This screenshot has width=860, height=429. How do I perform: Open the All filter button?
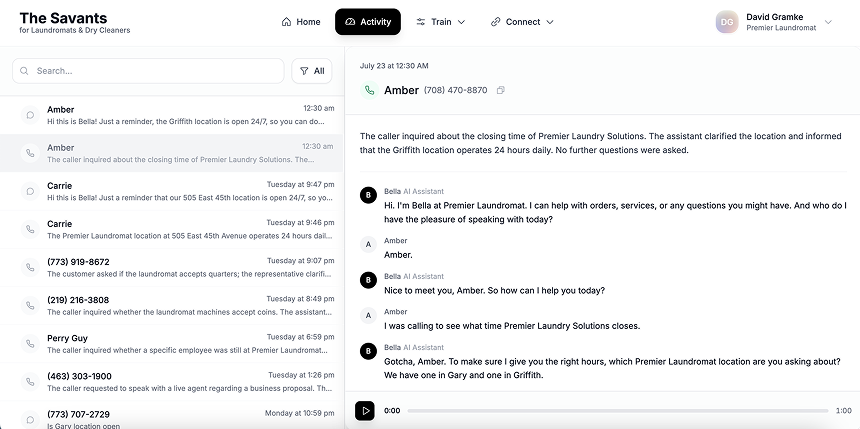pyautogui.click(x=312, y=71)
